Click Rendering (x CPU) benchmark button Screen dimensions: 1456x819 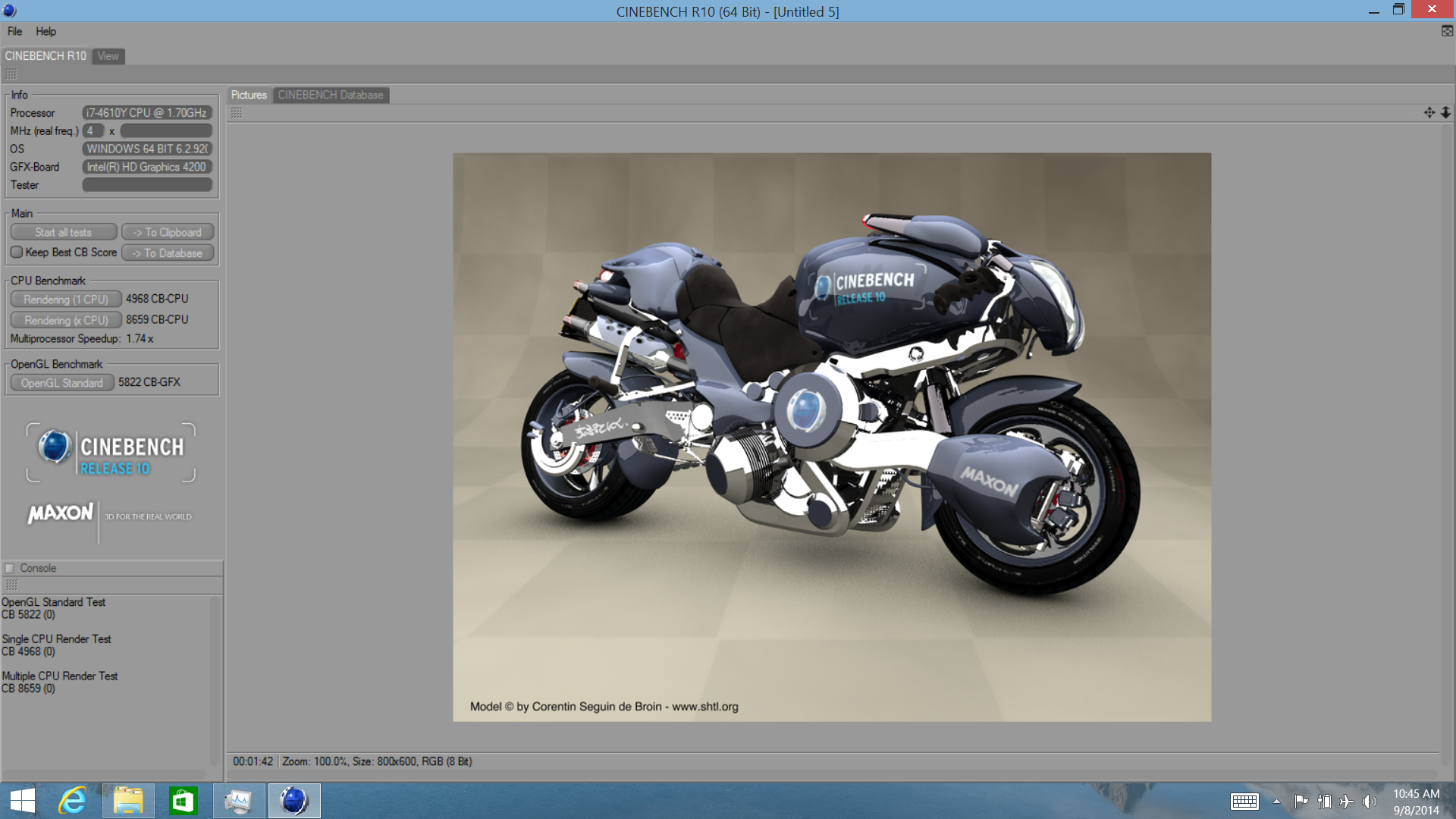point(66,320)
